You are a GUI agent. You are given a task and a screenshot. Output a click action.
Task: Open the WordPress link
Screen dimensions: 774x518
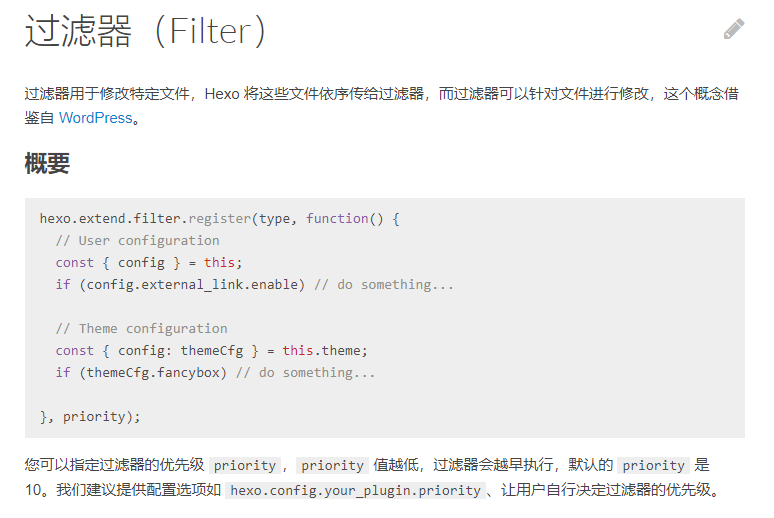tap(95, 118)
